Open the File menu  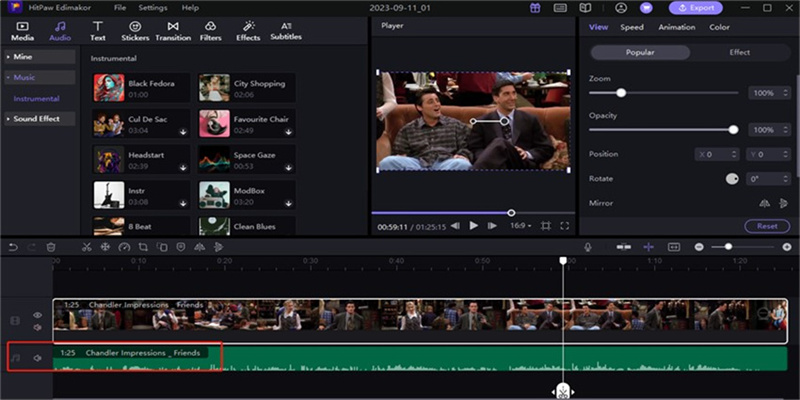pyautogui.click(x=120, y=8)
